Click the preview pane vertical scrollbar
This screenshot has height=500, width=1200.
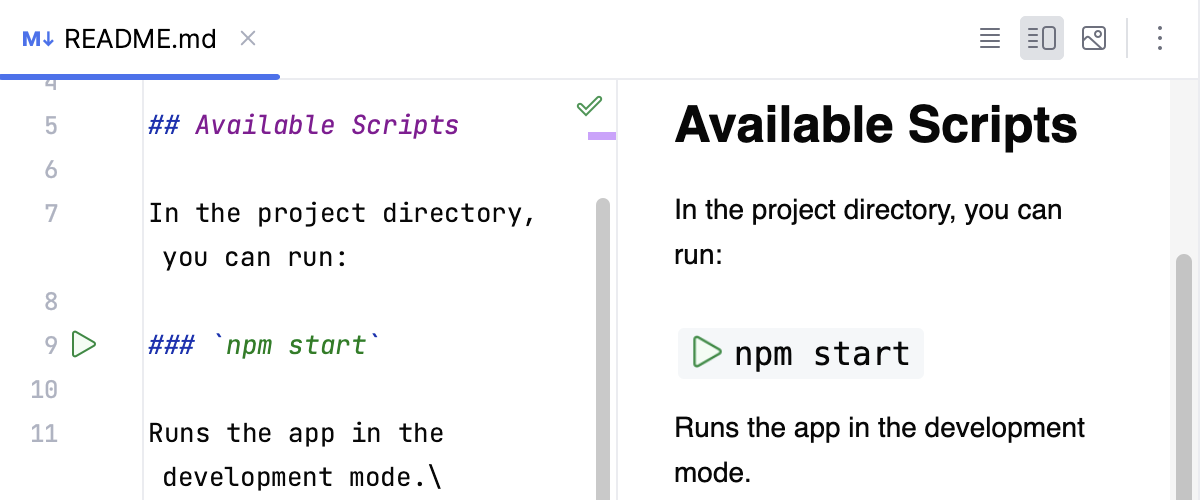pos(1183,370)
